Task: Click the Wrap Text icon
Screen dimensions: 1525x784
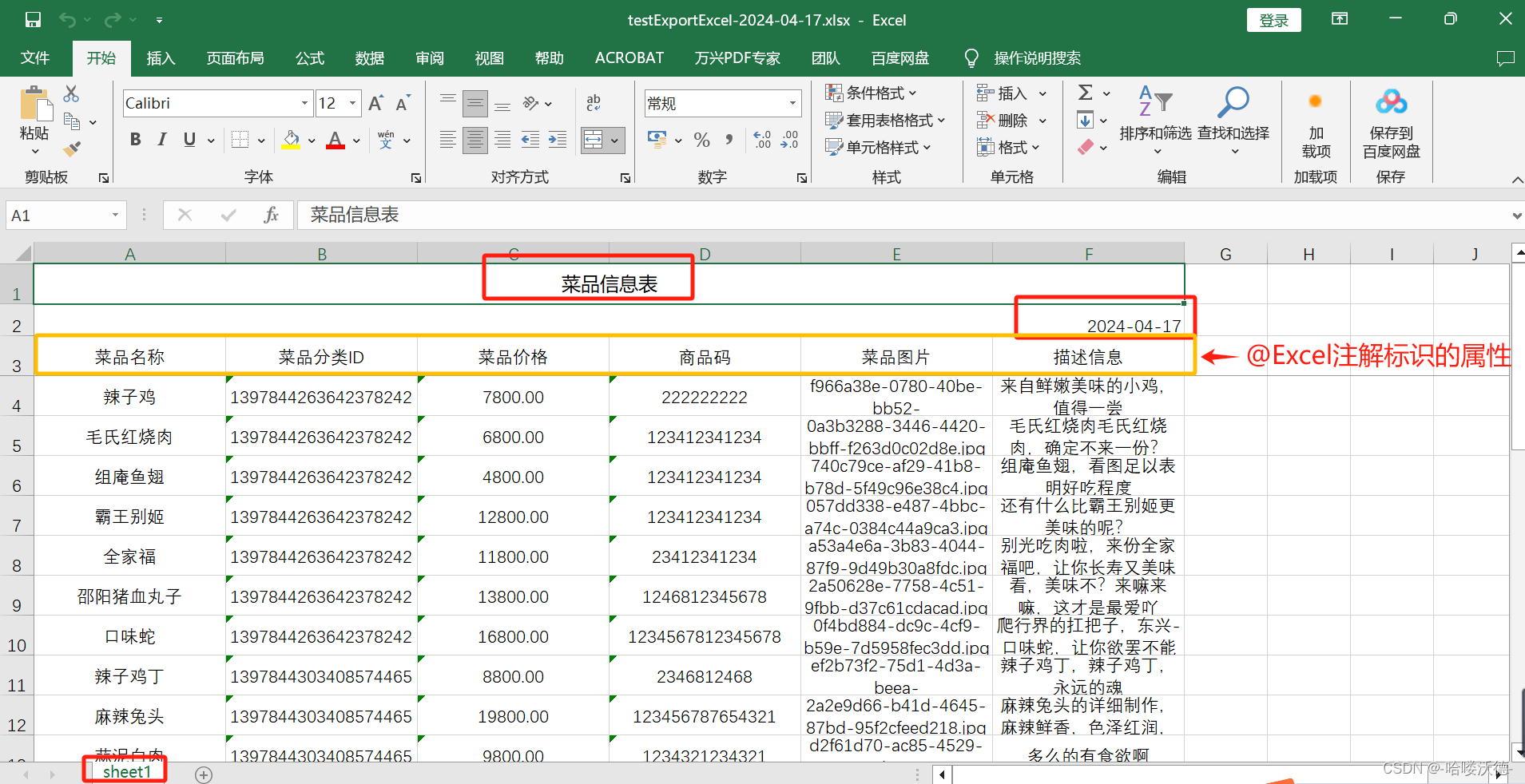Action: (594, 103)
